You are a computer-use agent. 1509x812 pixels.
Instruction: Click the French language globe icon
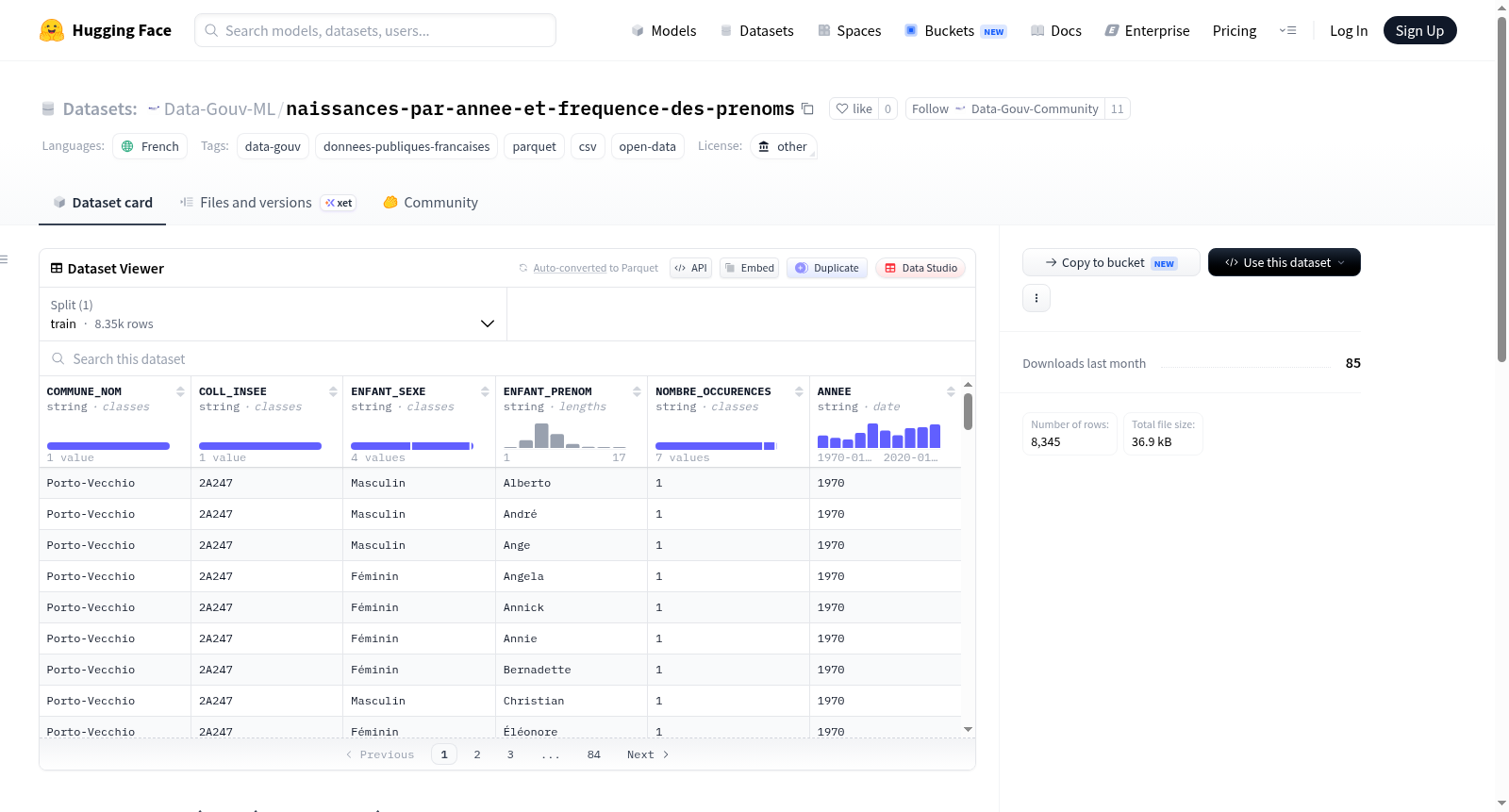(x=127, y=146)
